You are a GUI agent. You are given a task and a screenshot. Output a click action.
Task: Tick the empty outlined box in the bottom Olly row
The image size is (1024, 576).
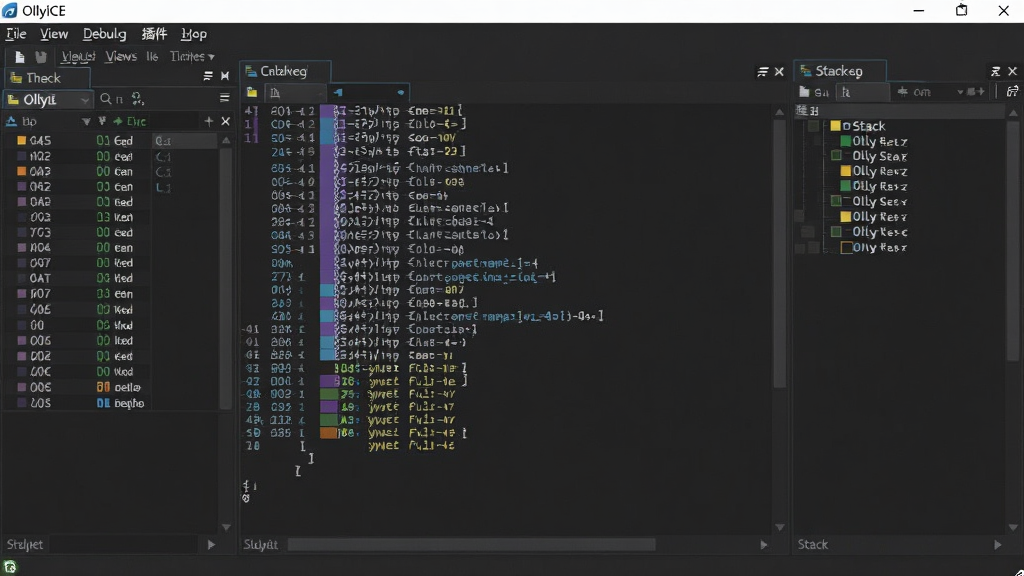click(846, 248)
